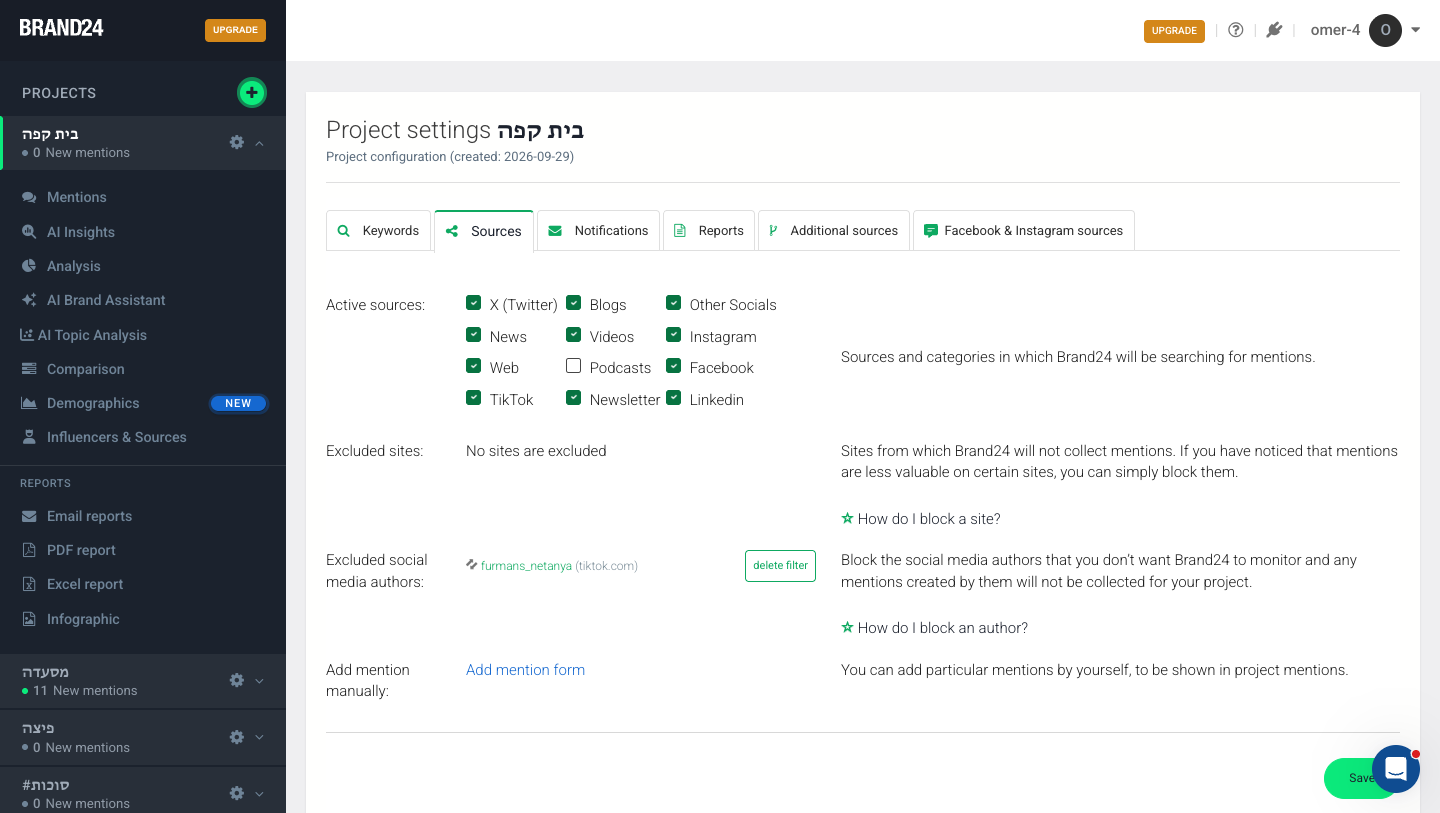The width and height of the screenshot is (1440, 813).
Task: Open the 'How do I block a site?' link
Action: 929,519
